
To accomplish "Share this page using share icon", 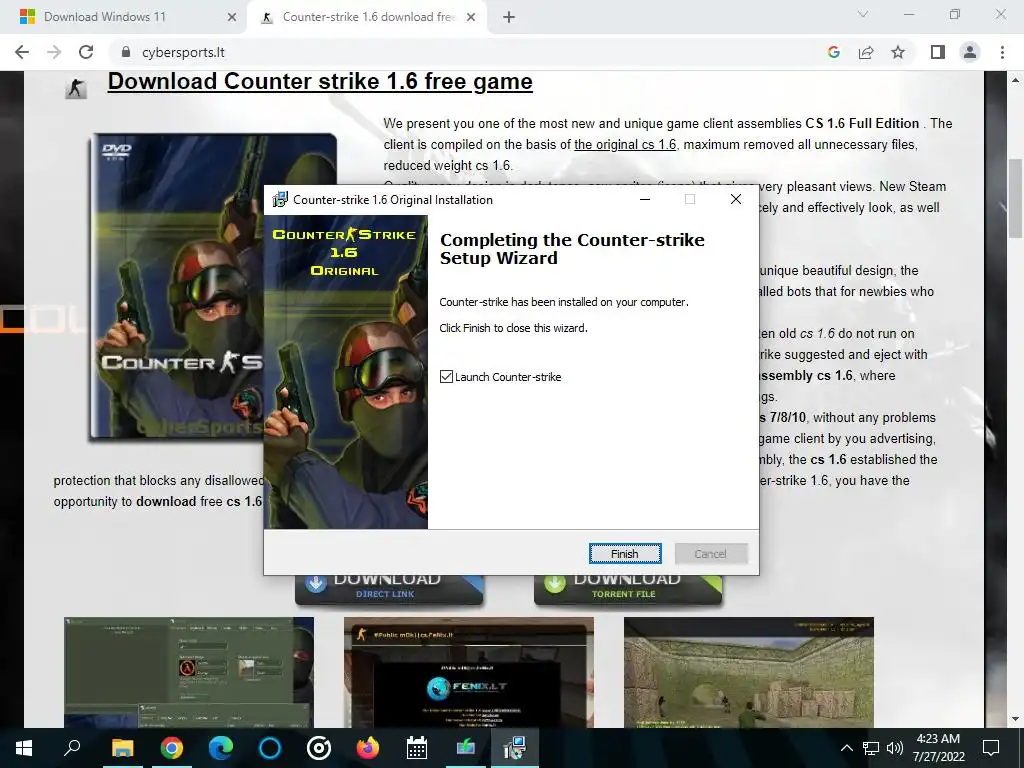I will tap(866, 52).
